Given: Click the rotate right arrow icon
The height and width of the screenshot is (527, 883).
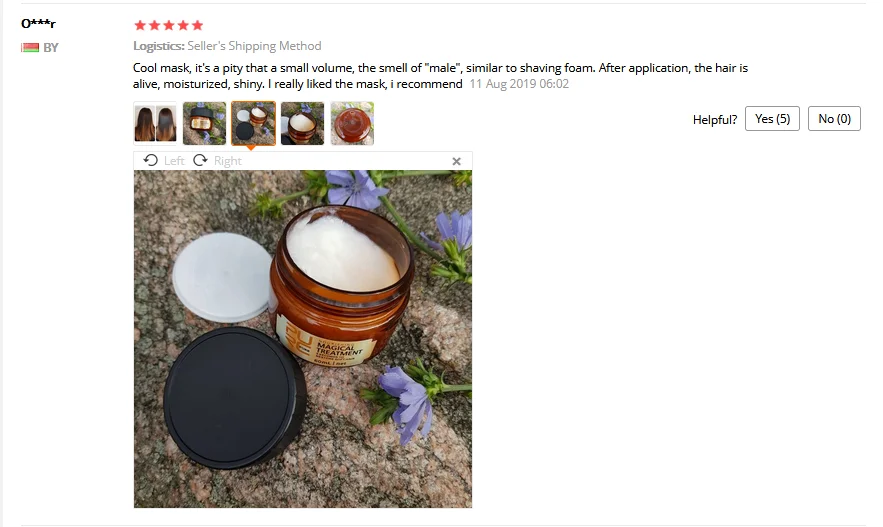Looking at the screenshot, I should tap(200, 160).
